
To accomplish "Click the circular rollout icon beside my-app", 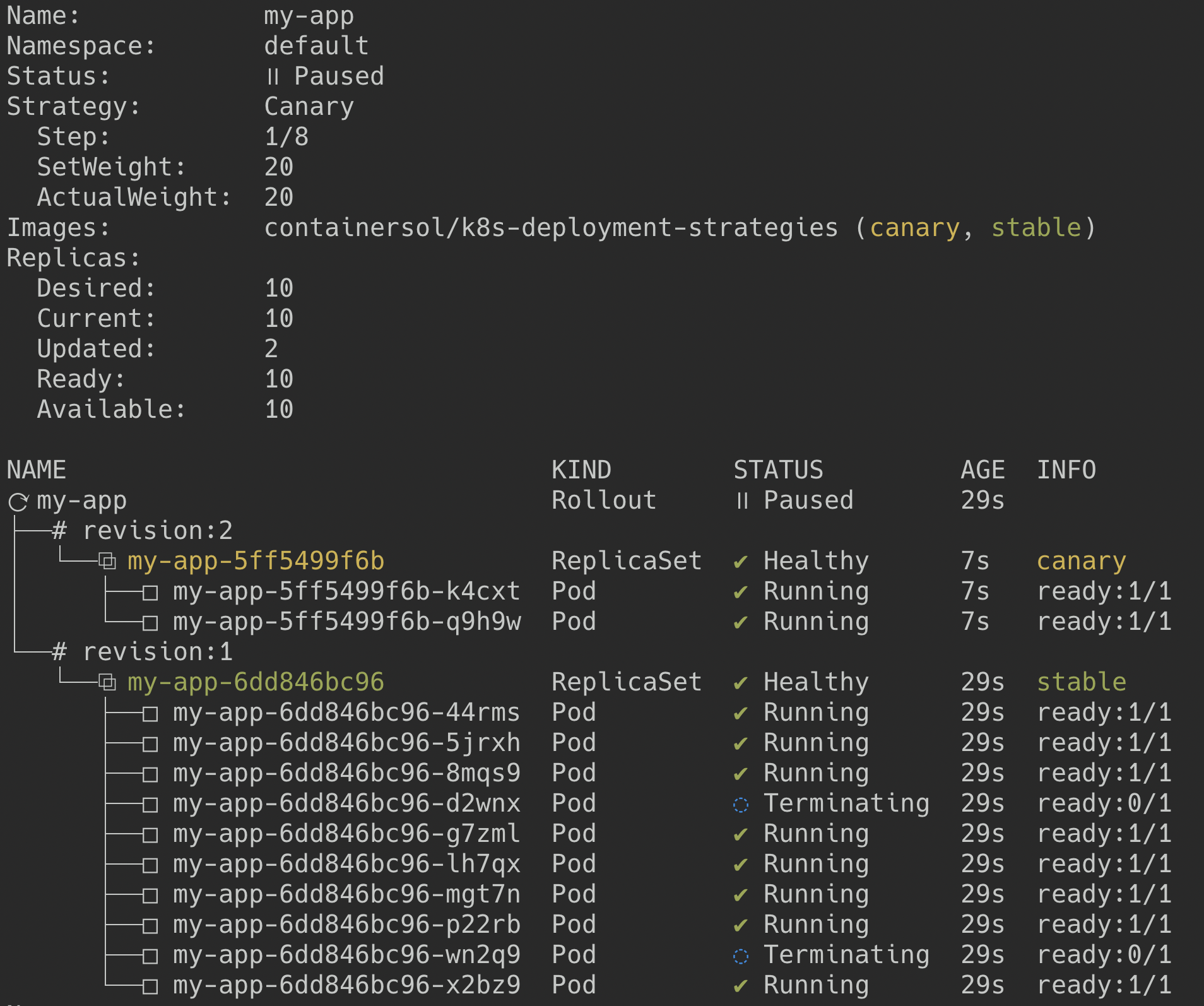I will click(x=18, y=502).
